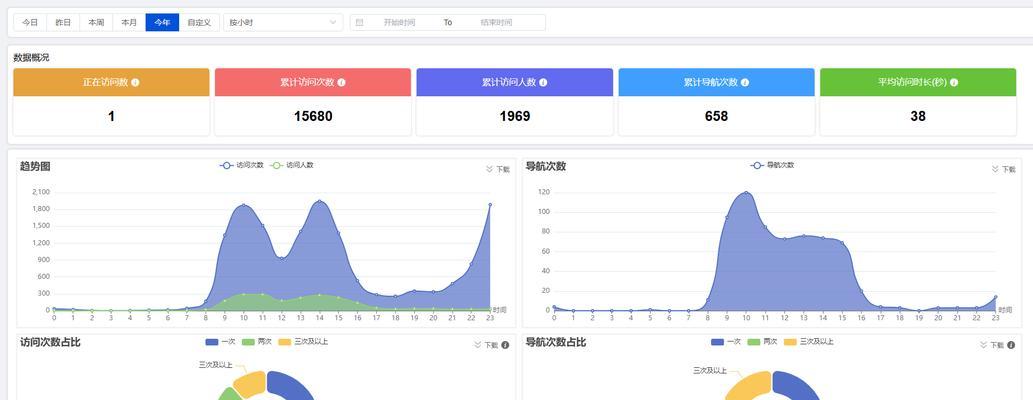Click the 开始时间 start date field
Screen dimensions: 1033x400
pos(399,22)
